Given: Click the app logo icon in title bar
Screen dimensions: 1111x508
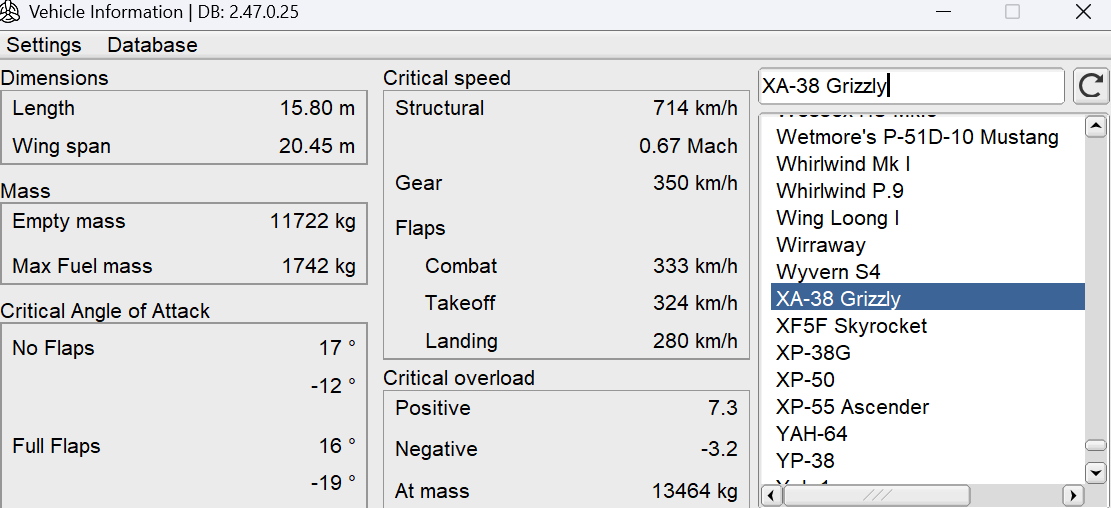Looking at the screenshot, I should [x=10, y=12].
